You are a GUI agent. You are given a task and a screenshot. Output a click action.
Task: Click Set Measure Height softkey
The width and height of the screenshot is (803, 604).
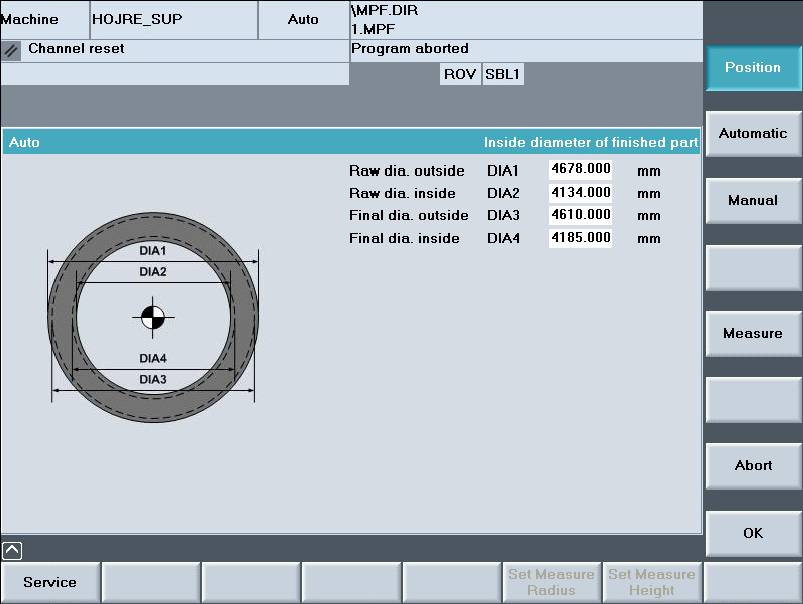(x=651, y=582)
